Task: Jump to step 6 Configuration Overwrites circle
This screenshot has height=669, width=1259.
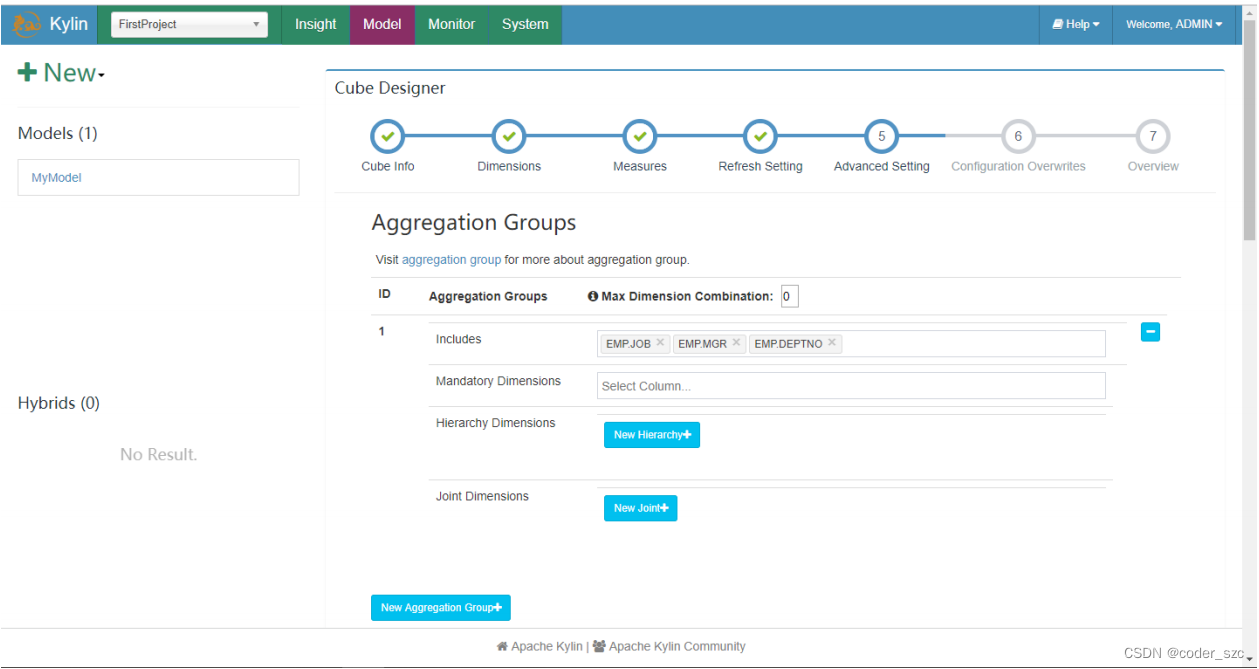Action: (1018, 136)
